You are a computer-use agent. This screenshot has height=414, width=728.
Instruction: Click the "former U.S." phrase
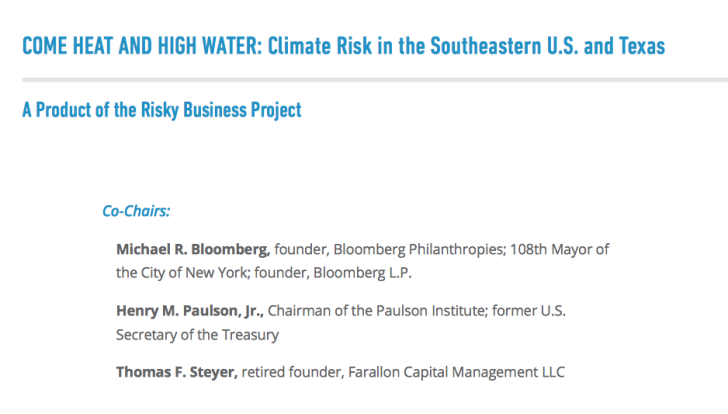529,310
